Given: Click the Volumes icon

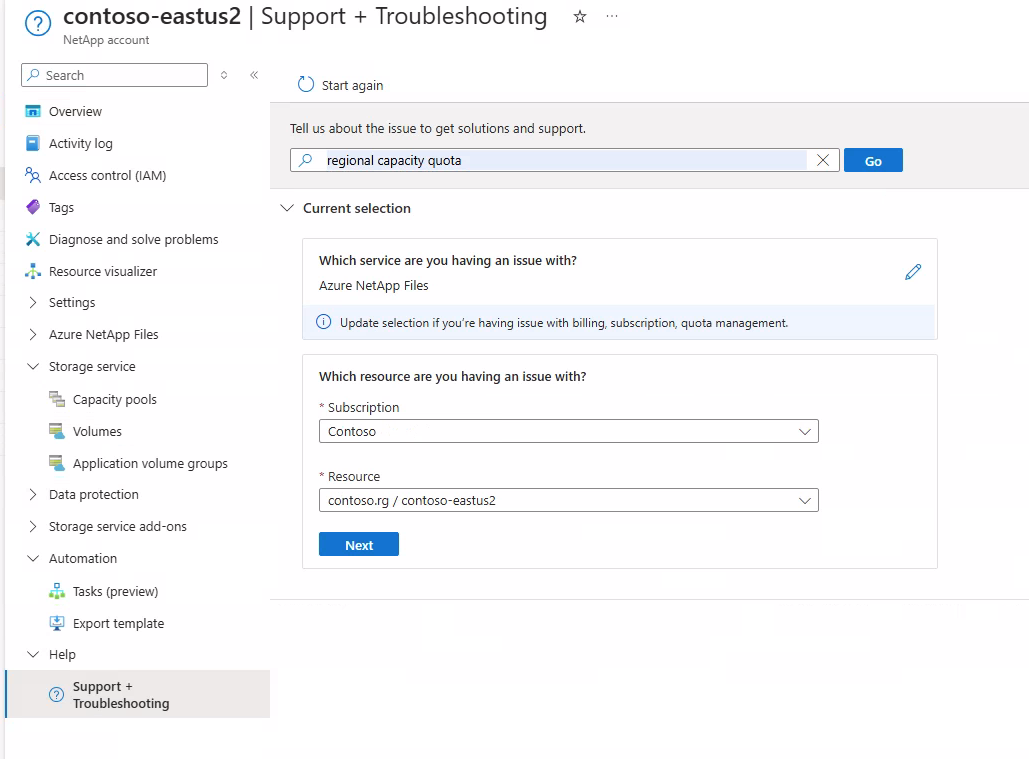Looking at the screenshot, I should coord(57,431).
